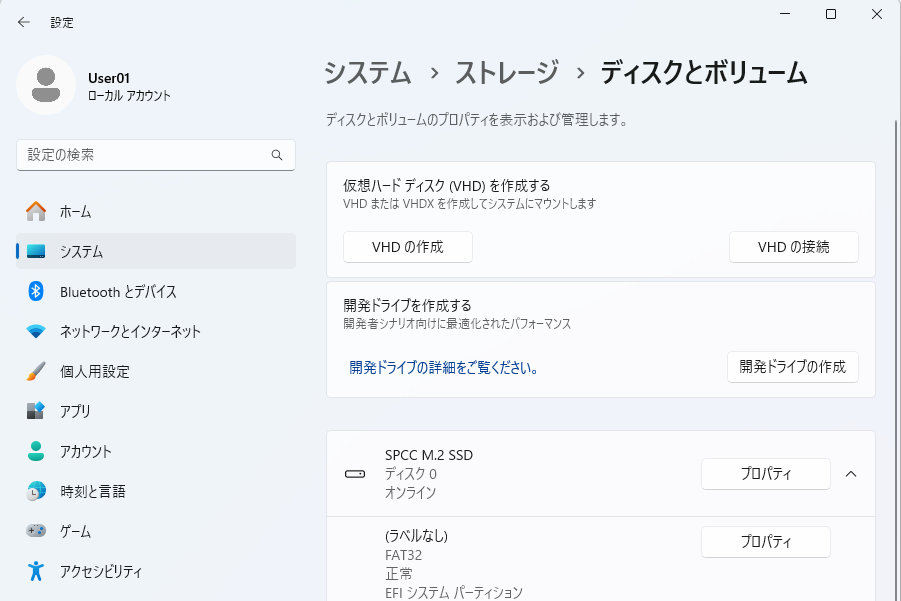Click the back arrow icon
The height and width of the screenshot is (601, 901).
click(x=24, y=22)
